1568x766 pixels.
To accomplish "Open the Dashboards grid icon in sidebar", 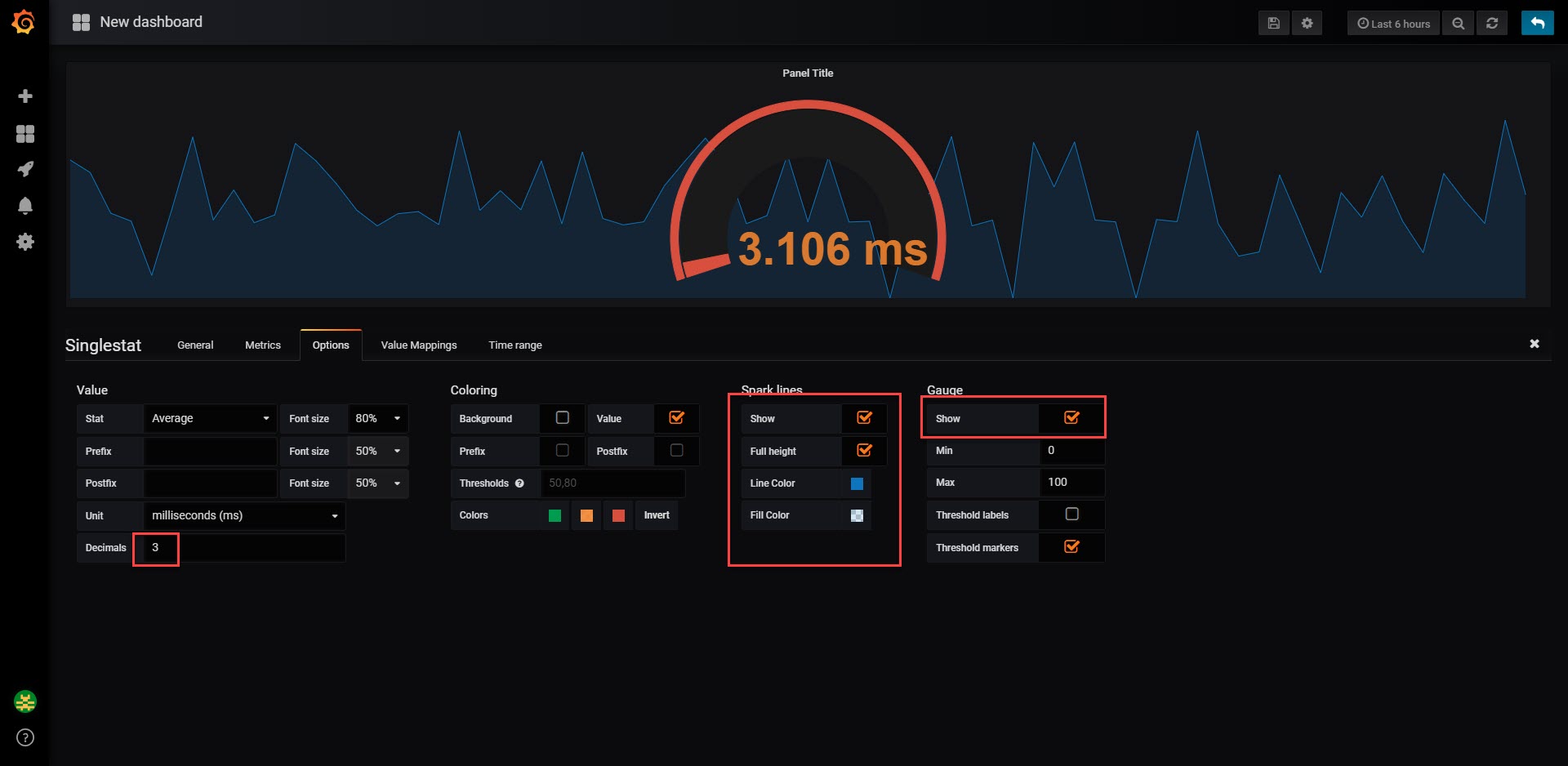I will tap(25, 134).
